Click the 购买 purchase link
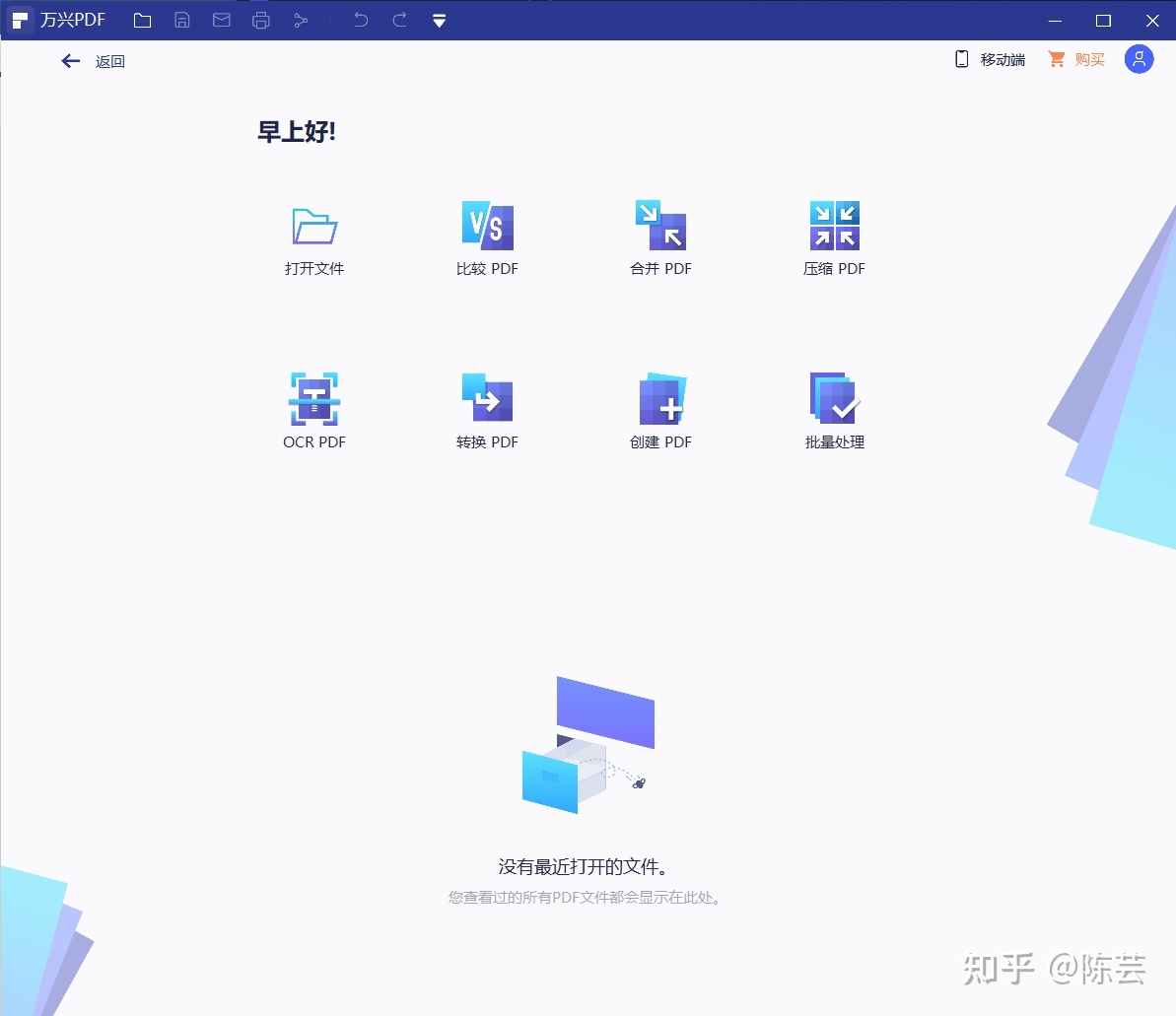The width and height of the screenshot is (1176, 1016). point(1090,59)
